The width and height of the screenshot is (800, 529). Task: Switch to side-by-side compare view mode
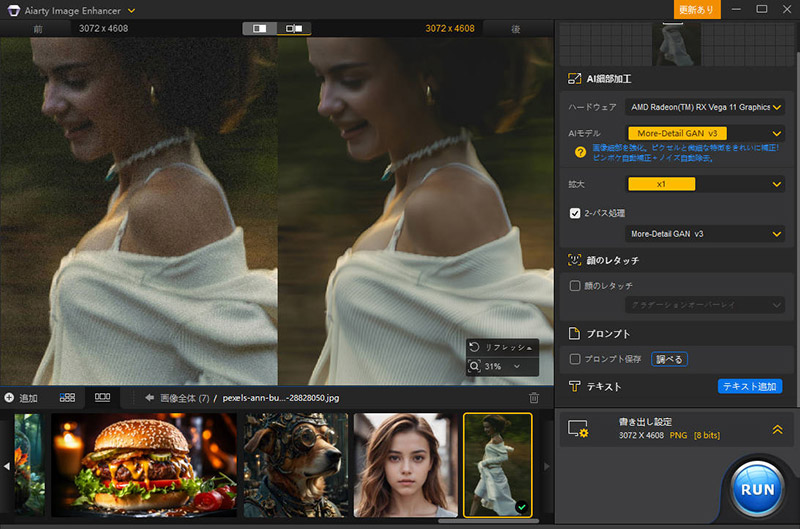(x=294, y=28)
